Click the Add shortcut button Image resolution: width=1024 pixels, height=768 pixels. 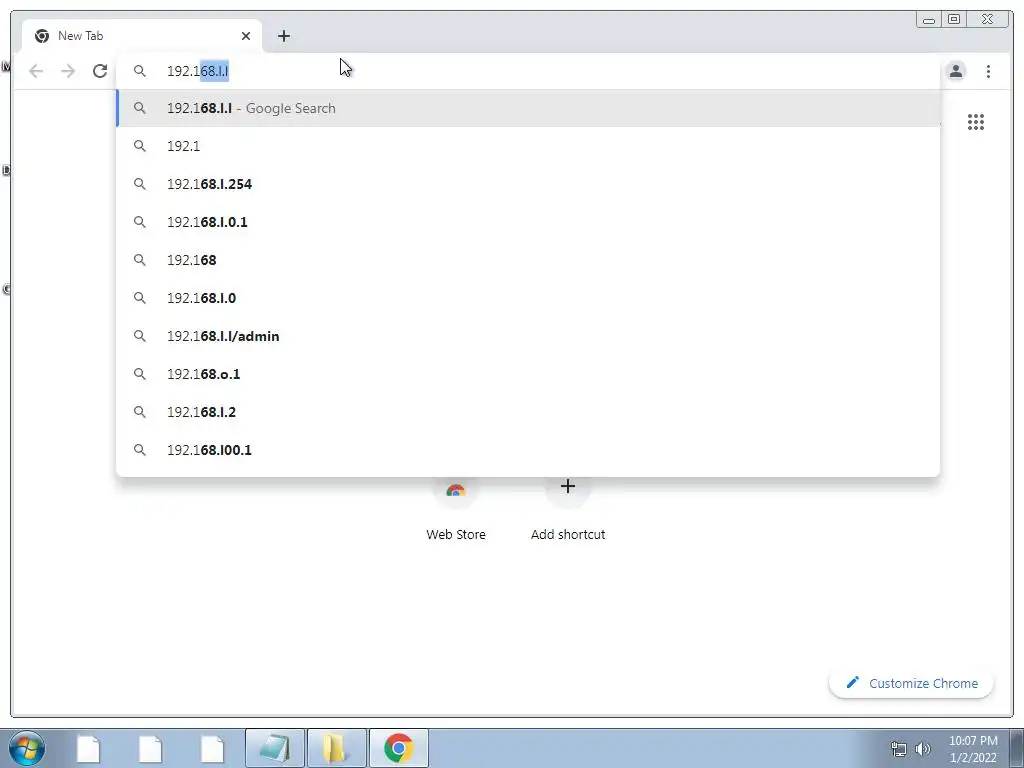(568, 509)
